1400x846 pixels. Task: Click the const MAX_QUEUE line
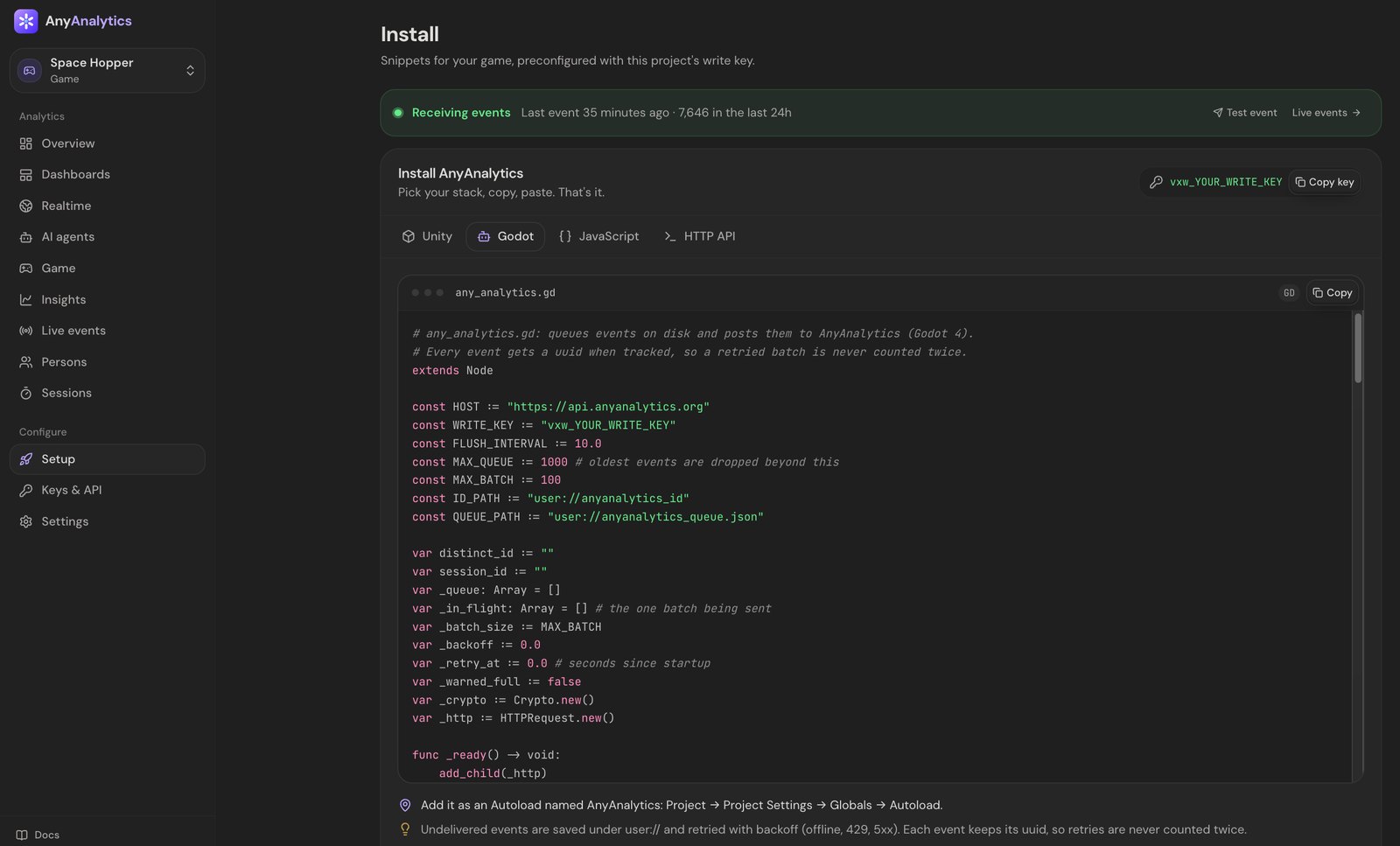pyautogui.click(x=626, y=462)
